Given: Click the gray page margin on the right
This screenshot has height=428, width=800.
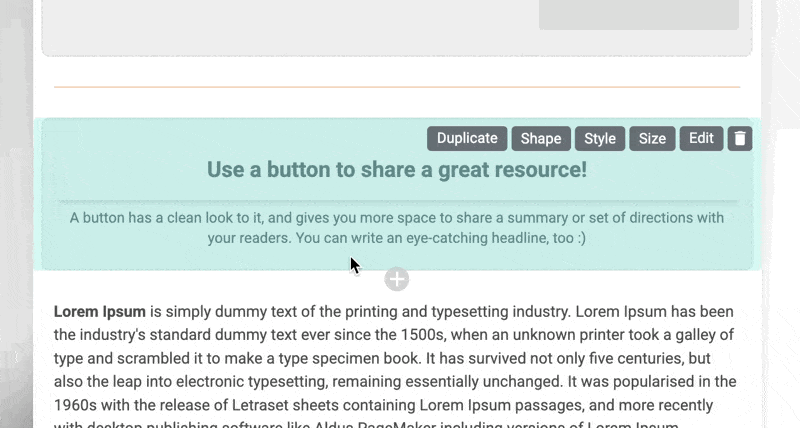Looking at the screenshot, I should coord(780,250).
